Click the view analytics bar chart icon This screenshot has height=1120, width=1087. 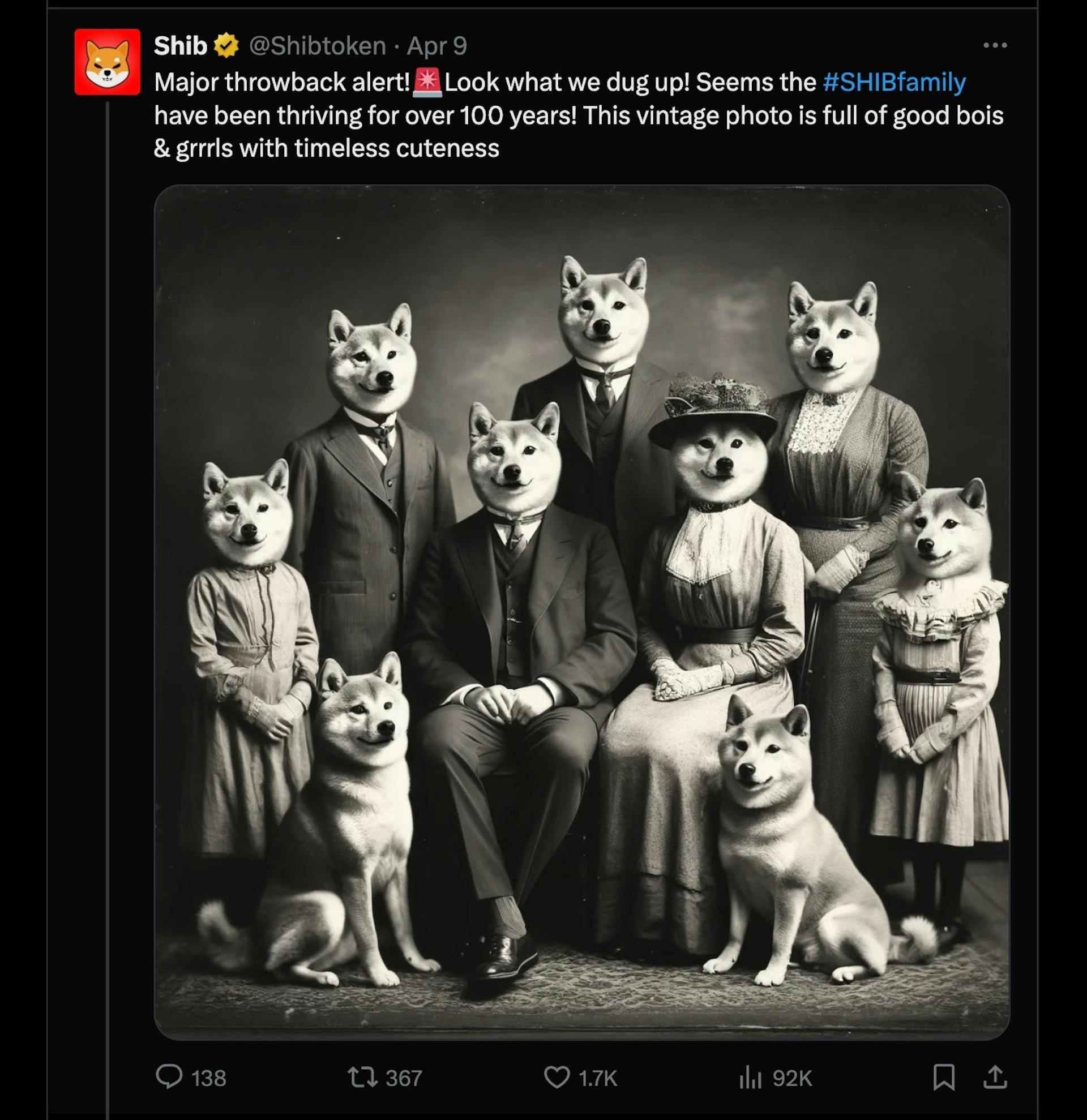(x=750, y=1078)
